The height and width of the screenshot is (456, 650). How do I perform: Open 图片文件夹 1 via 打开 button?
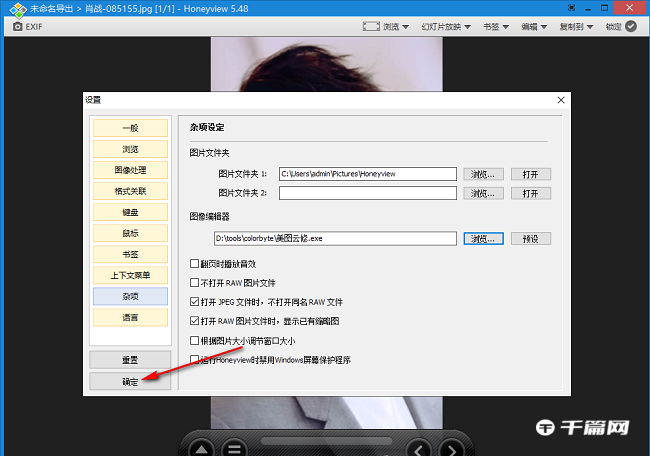click(531, 174)
